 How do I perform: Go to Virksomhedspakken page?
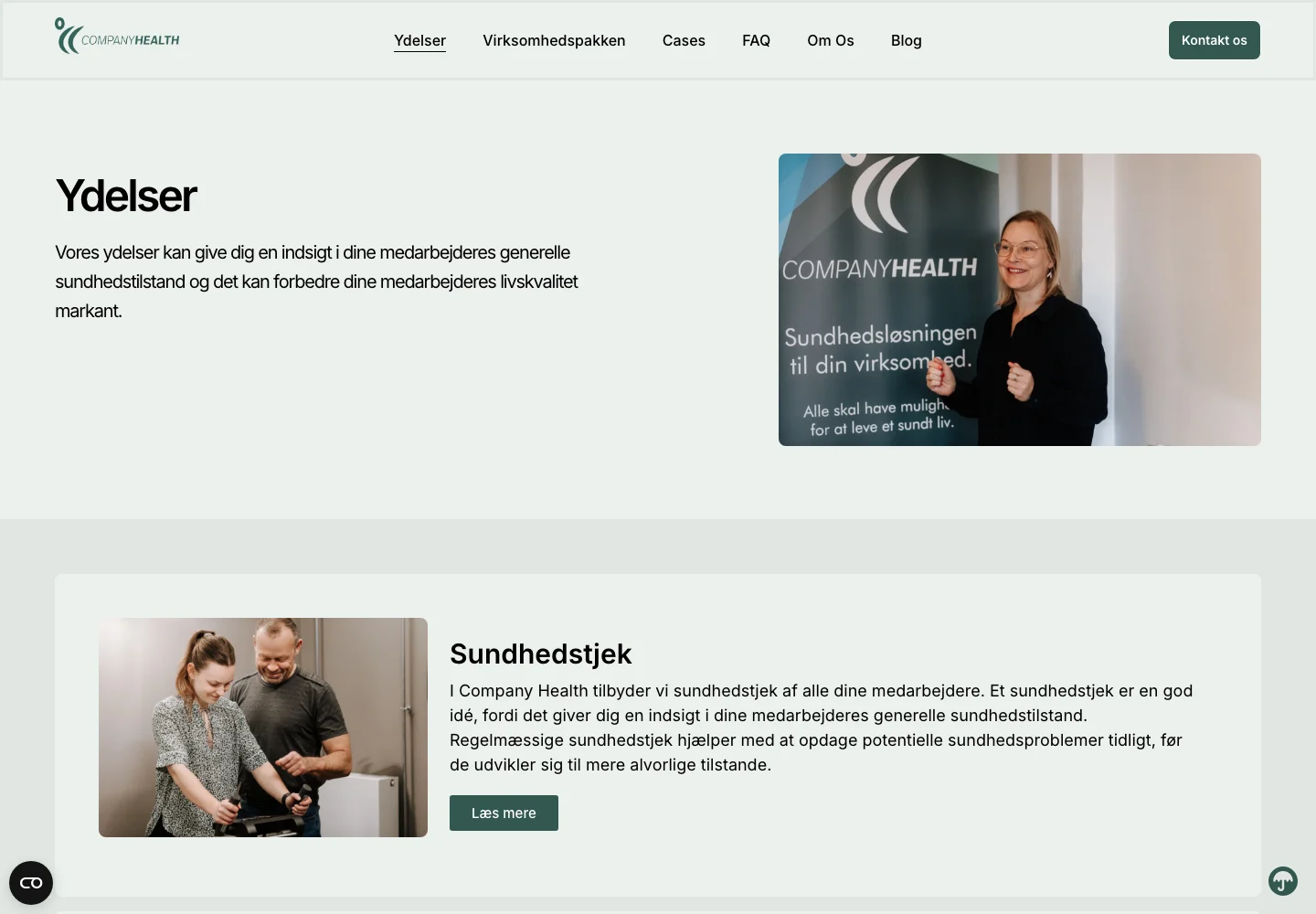point(554,40)
